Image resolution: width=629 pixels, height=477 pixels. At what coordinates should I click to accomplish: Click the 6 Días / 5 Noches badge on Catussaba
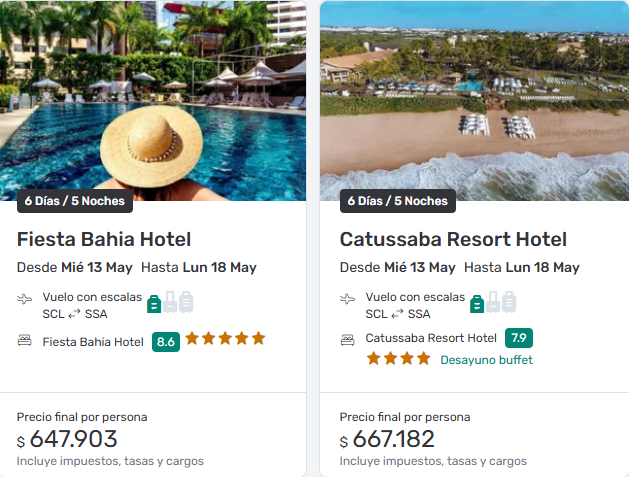(x=397, y=201)
